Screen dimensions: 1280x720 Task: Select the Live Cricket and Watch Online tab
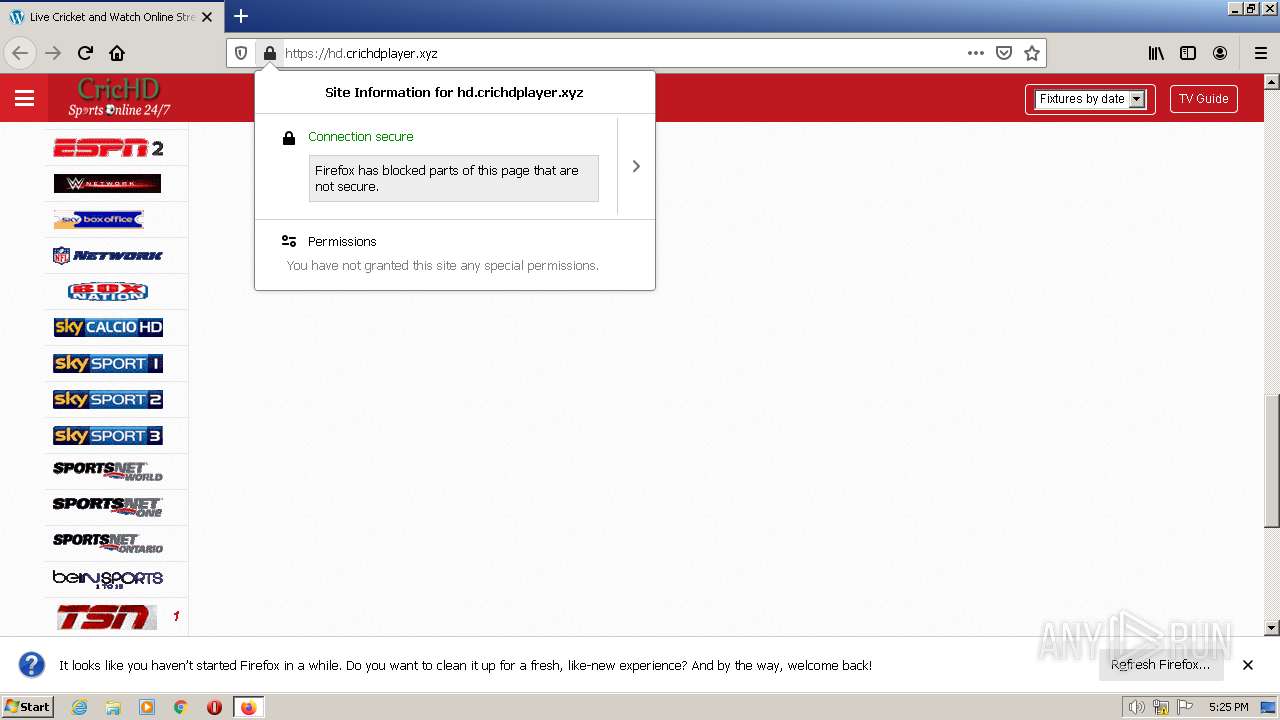pos(111,17)
